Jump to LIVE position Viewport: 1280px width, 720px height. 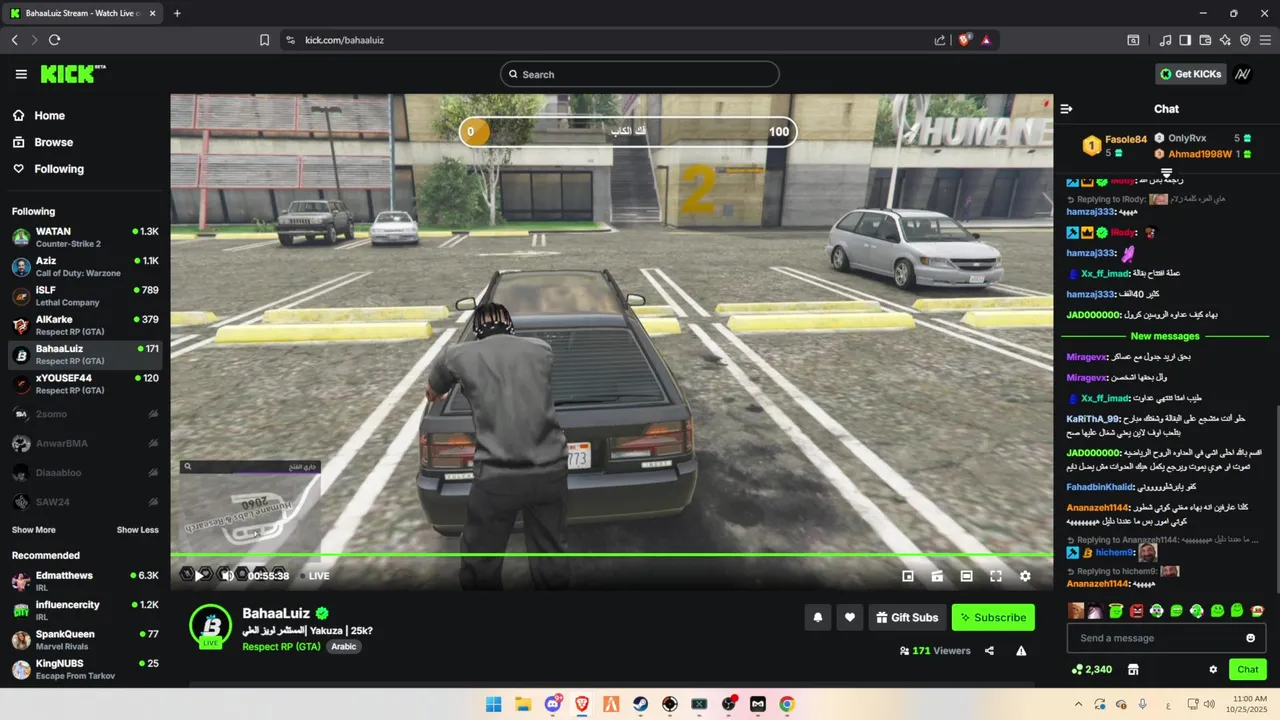(x=315, y=576)
